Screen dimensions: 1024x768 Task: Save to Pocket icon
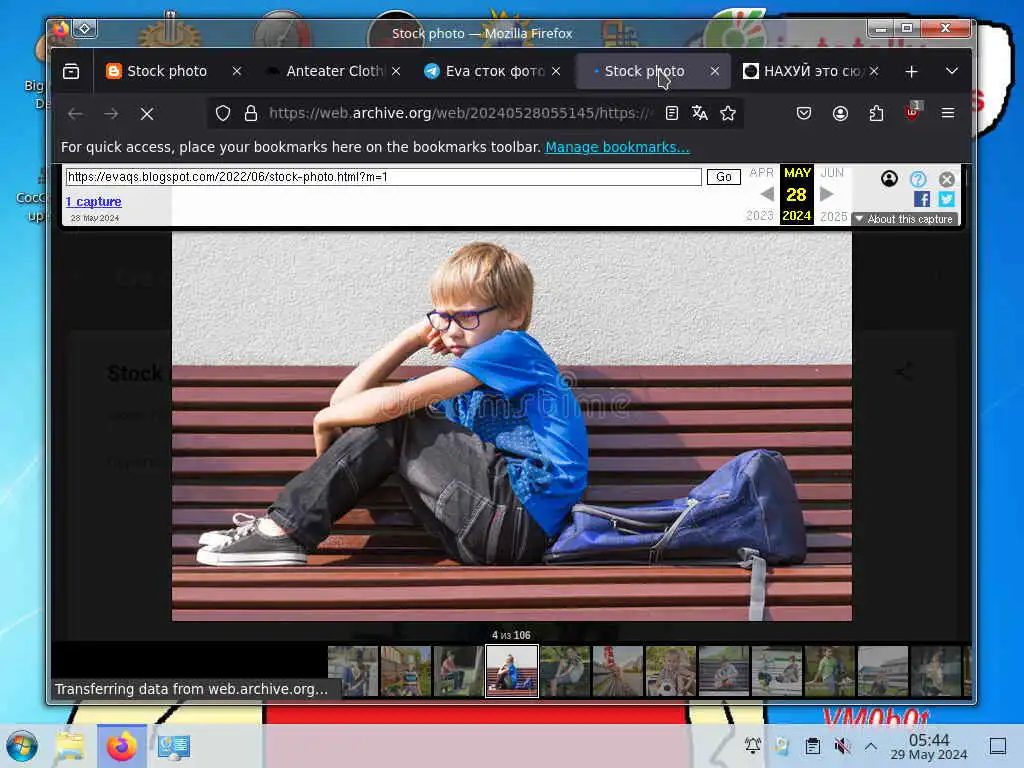point(804,113)
